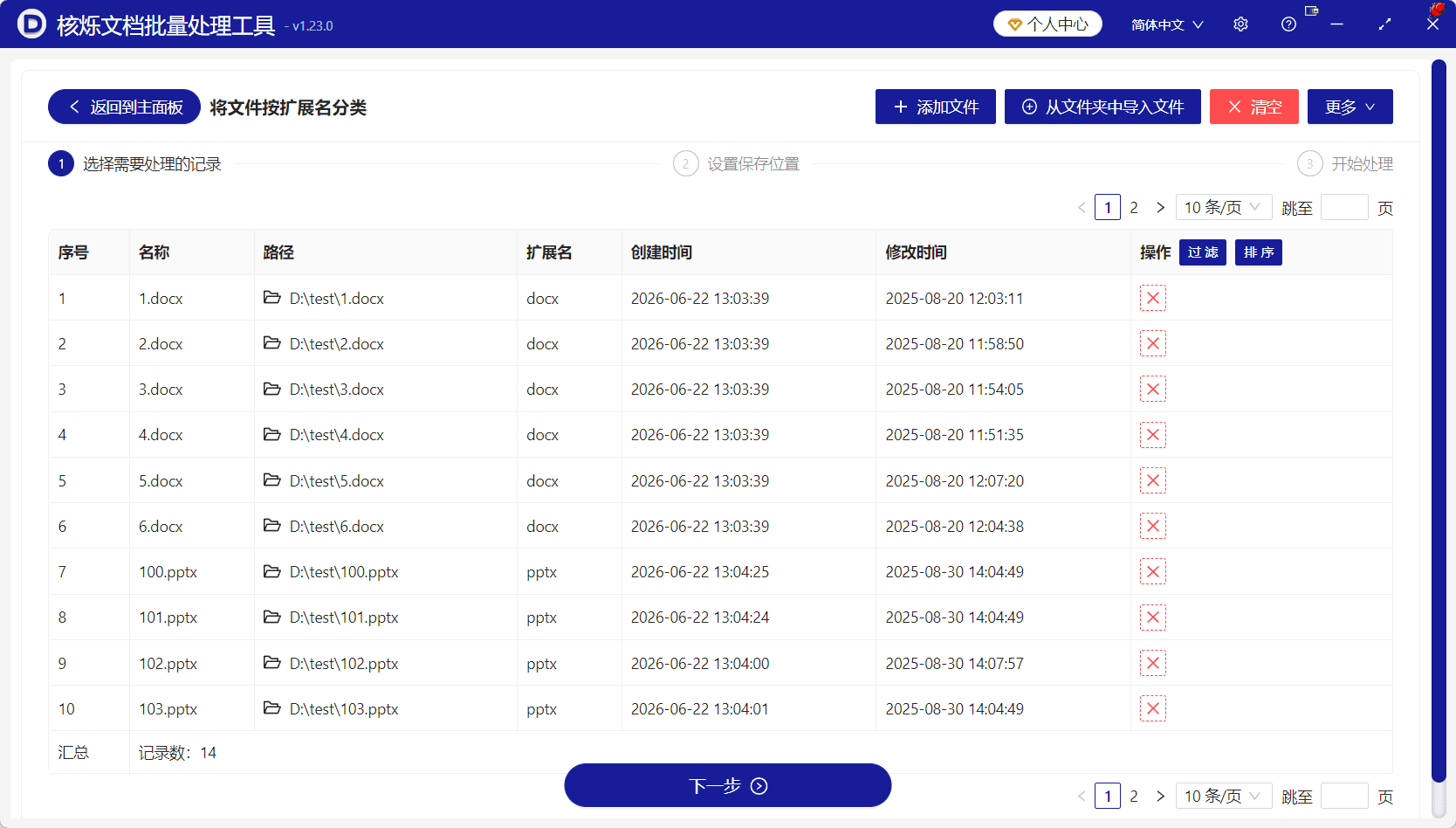Image resolution: width=1456 pixels, height=828 pixels.
Task: Click 返回到主面板 button
Action: [124, 107]
